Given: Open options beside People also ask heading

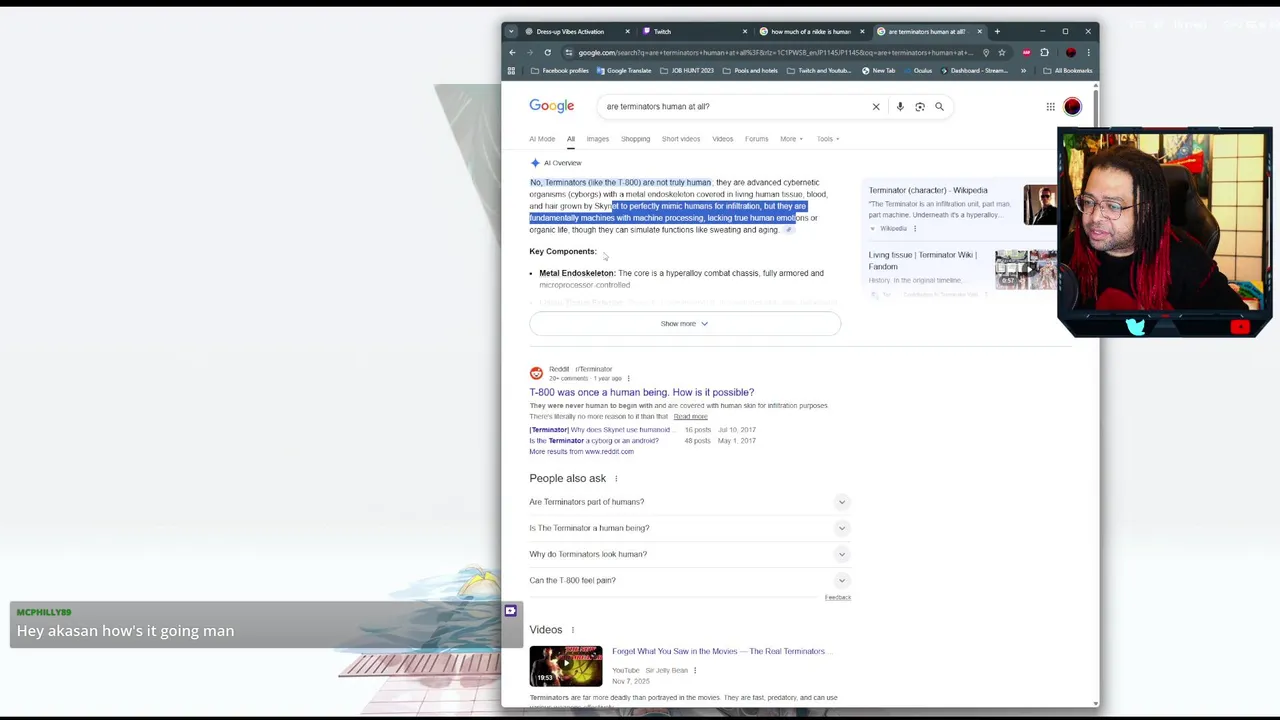Looking at the screenshot, I should [616, 479].
